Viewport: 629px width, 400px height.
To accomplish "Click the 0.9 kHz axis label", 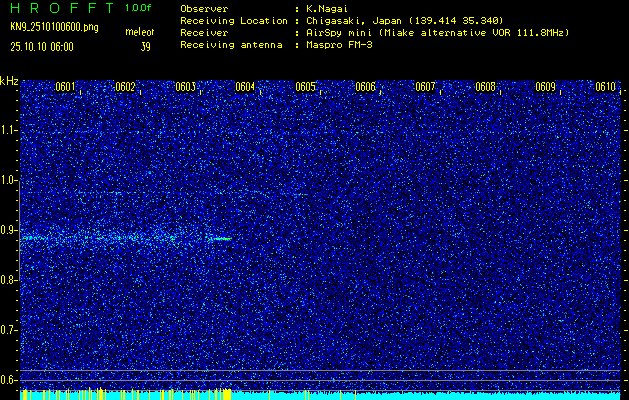I will (x=9, y=230).
